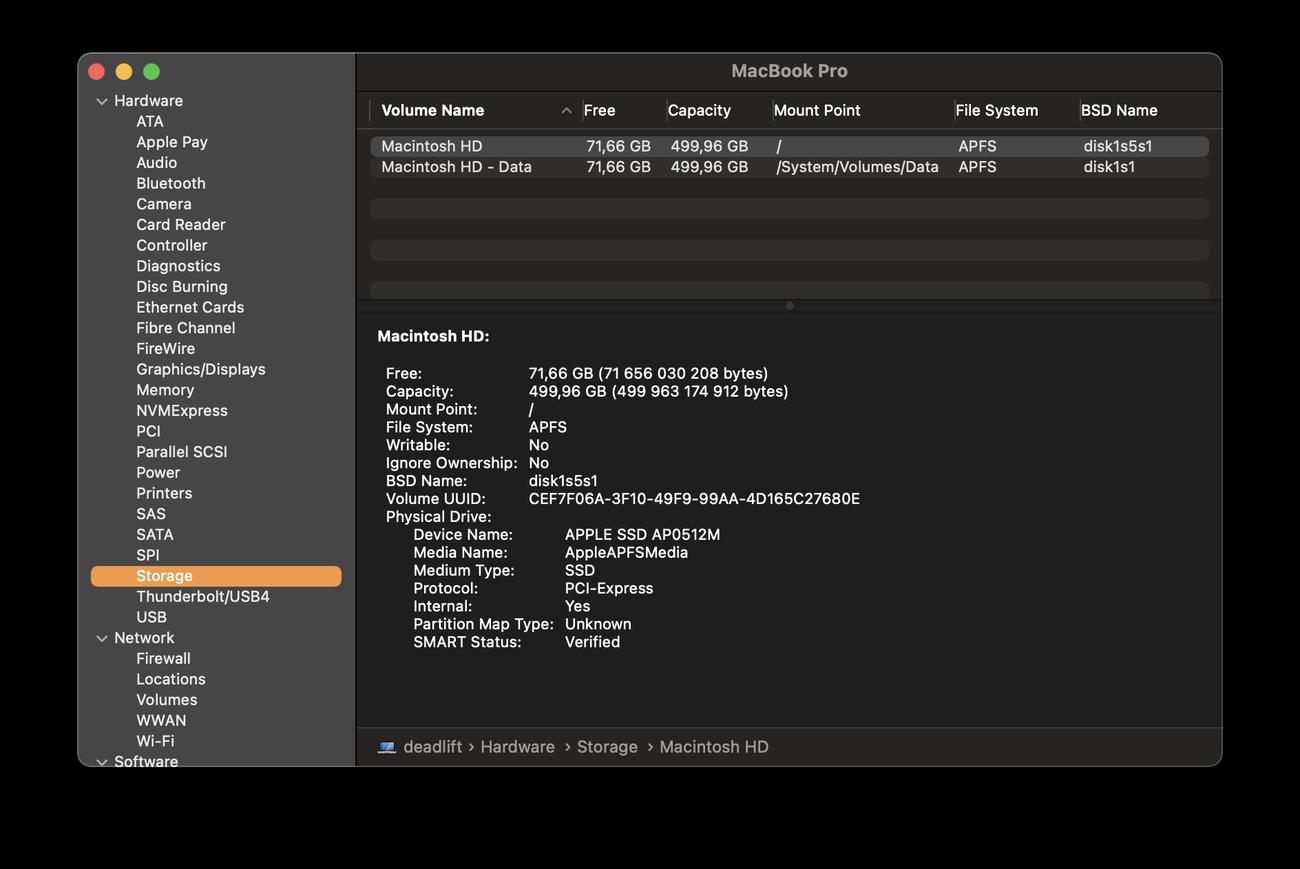Open Bluetooth in the sidebar
Viewport: 1300px width, 869px height.
(171, 184)
